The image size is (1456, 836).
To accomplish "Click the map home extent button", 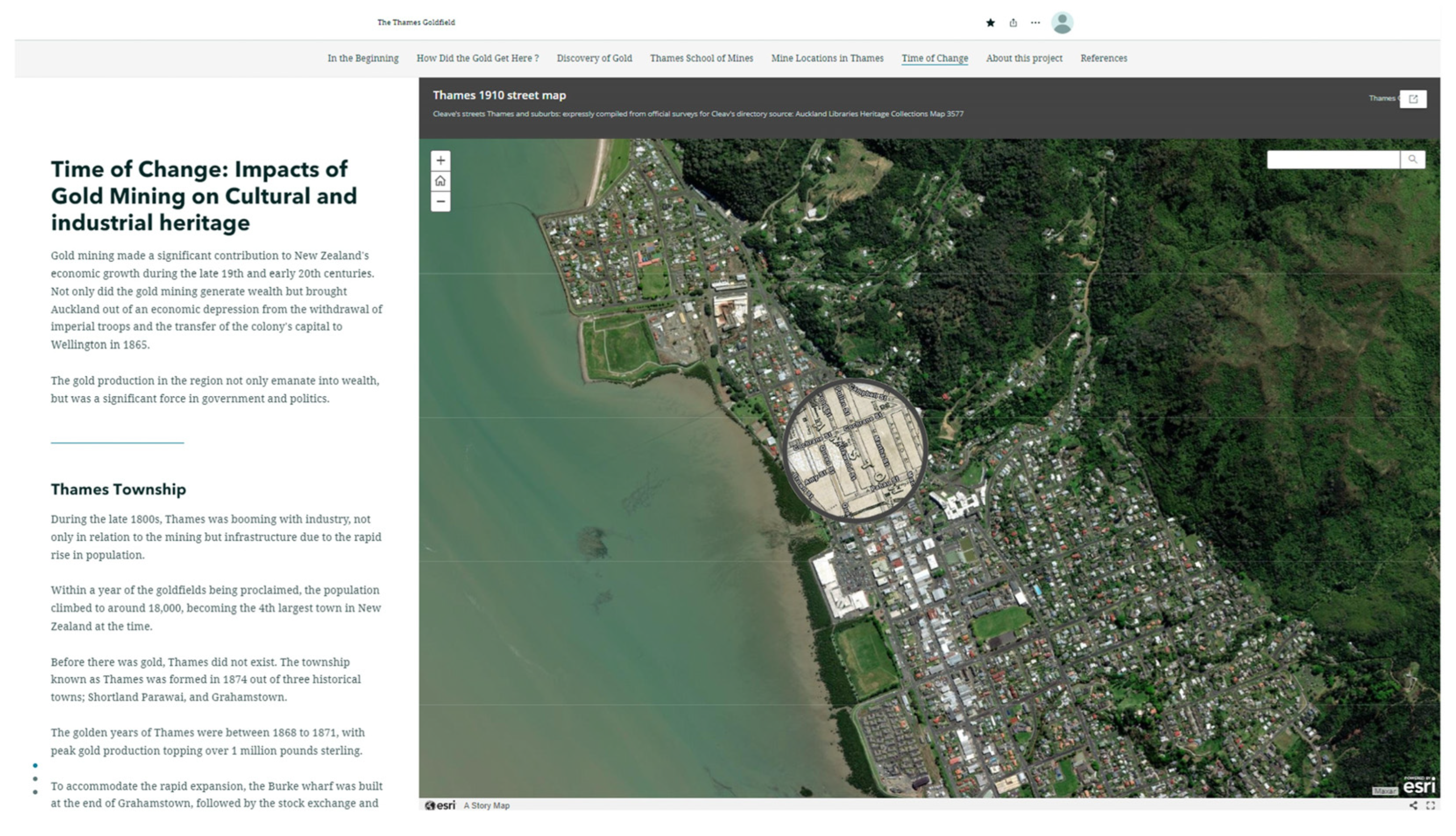I will tap(441, 181).
